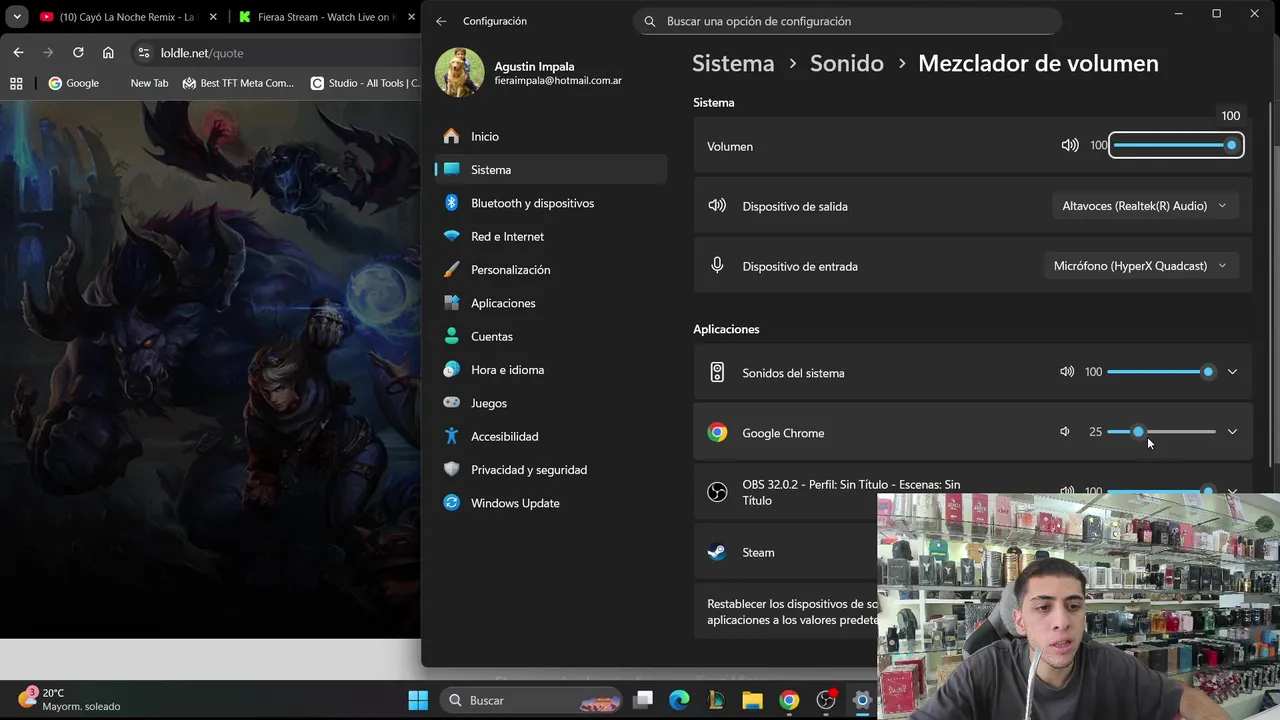Click Chrome home button
The image size is (1280, 720).
[108, 53]
